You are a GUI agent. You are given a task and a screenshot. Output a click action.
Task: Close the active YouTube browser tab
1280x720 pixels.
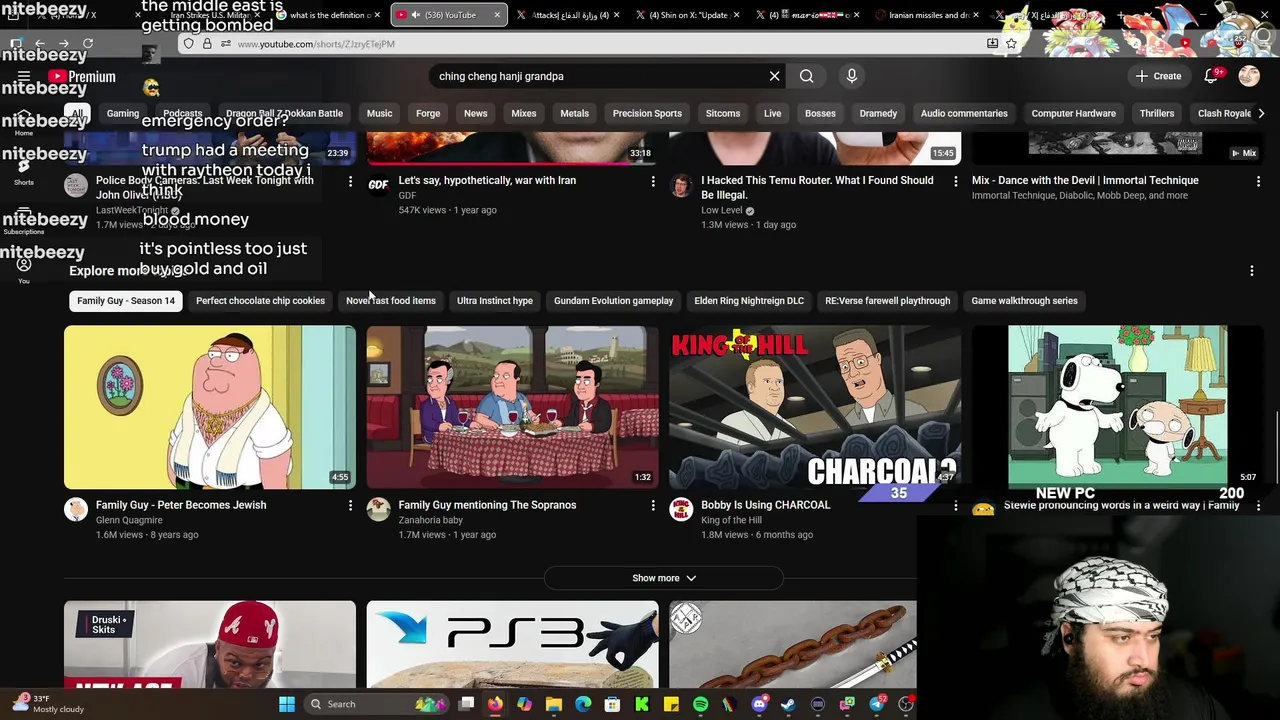coord(497,15)
